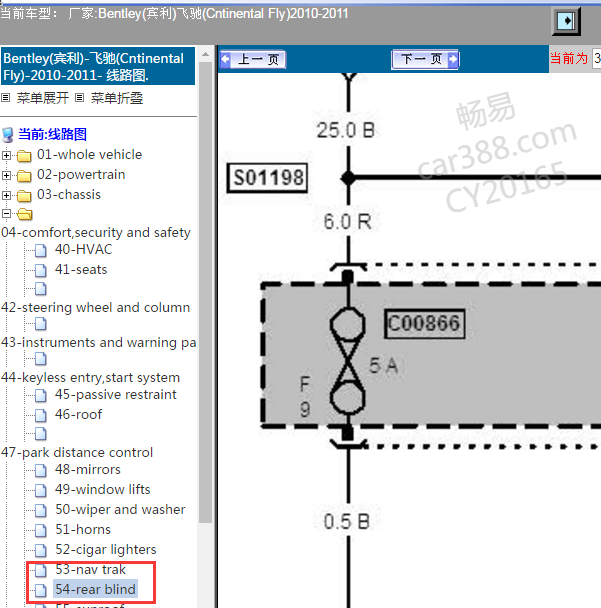Go to next page (下一页)
This screenshot has height=608, width=601.
[425, 59]
